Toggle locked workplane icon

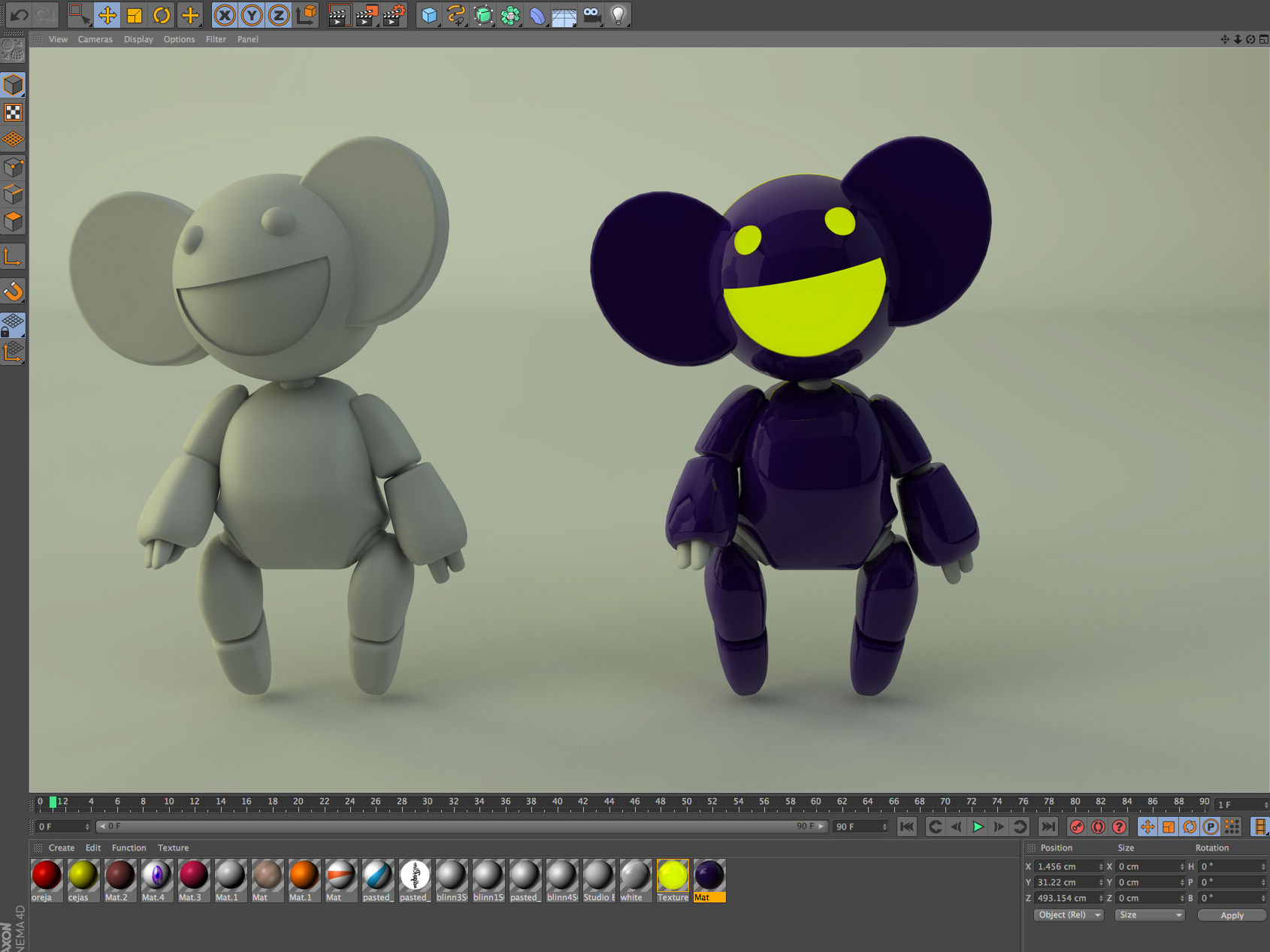[x=14, y=325]
